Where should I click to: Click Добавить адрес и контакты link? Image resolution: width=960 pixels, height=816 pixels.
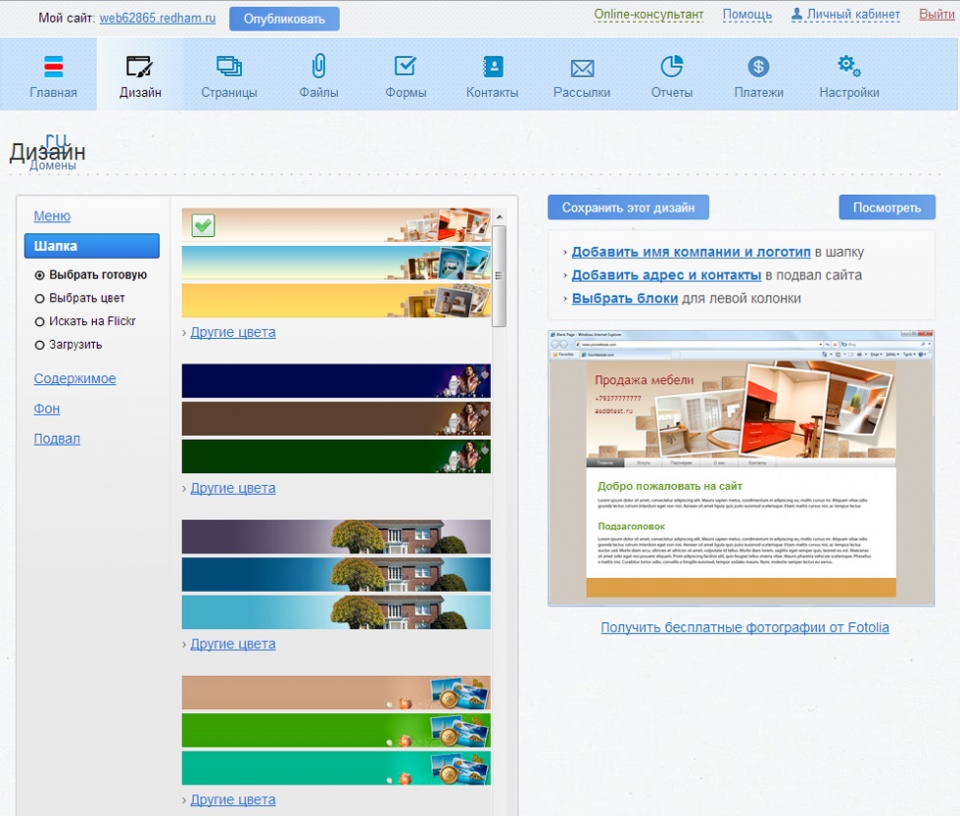(x=666, y=275)
